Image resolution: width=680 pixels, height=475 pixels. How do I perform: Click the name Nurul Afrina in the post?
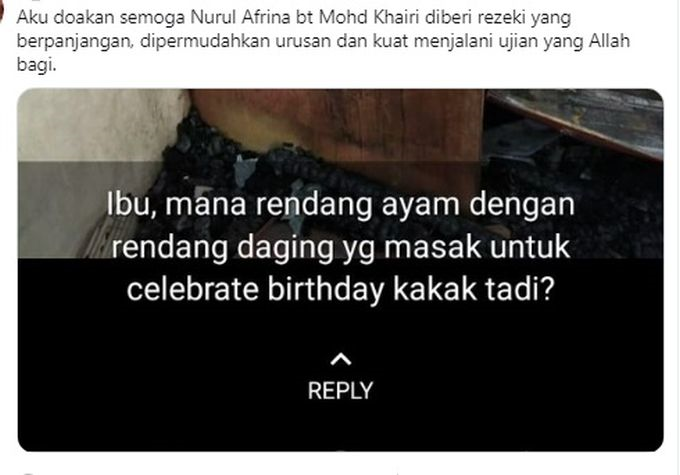(241, 17)
